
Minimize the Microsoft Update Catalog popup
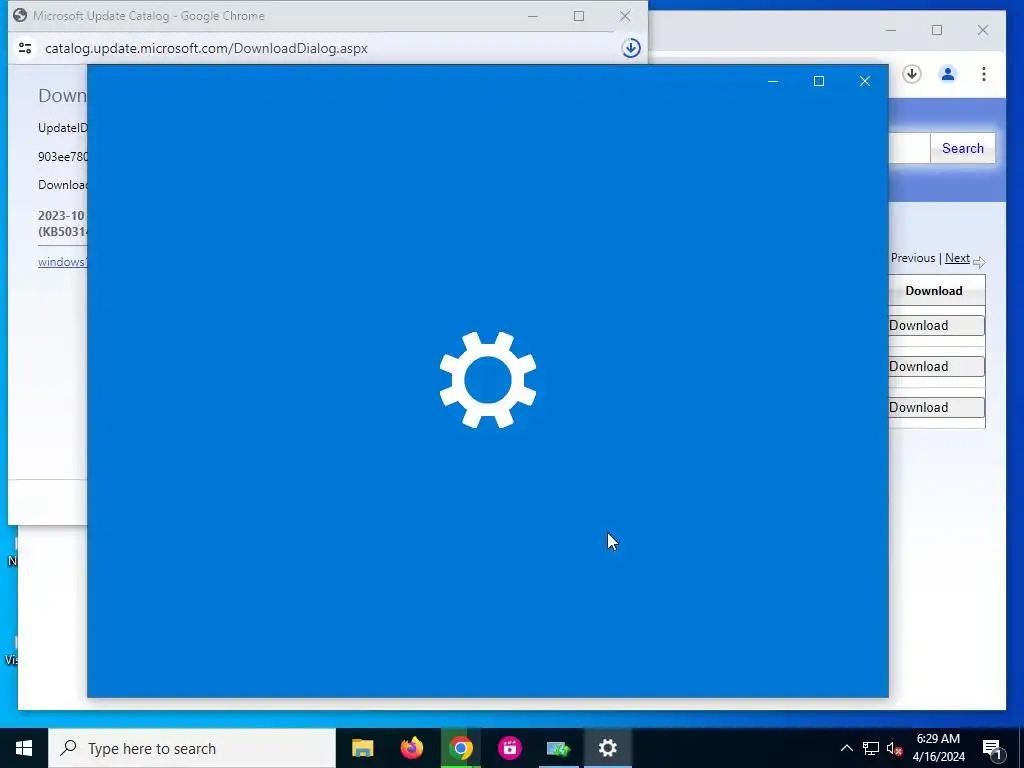pos(533,16)
